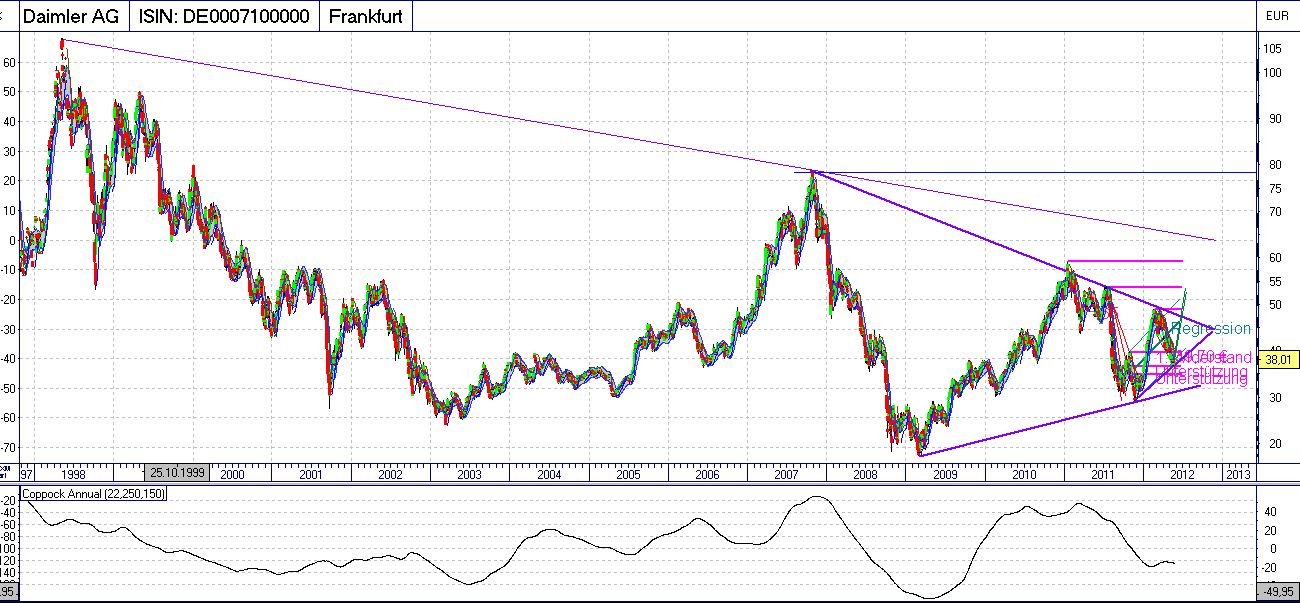Screen dimensions: 1300x603
Task: Click the '-49,95' indicator value at bottom right
Action: [x=1277, y=593]
